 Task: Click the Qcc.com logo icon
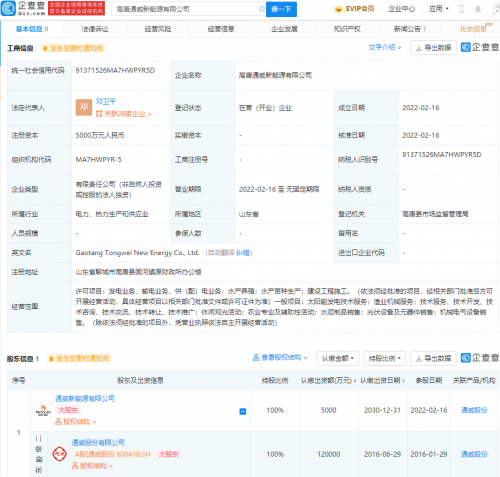pyautogui.click(x=8, y=8)
